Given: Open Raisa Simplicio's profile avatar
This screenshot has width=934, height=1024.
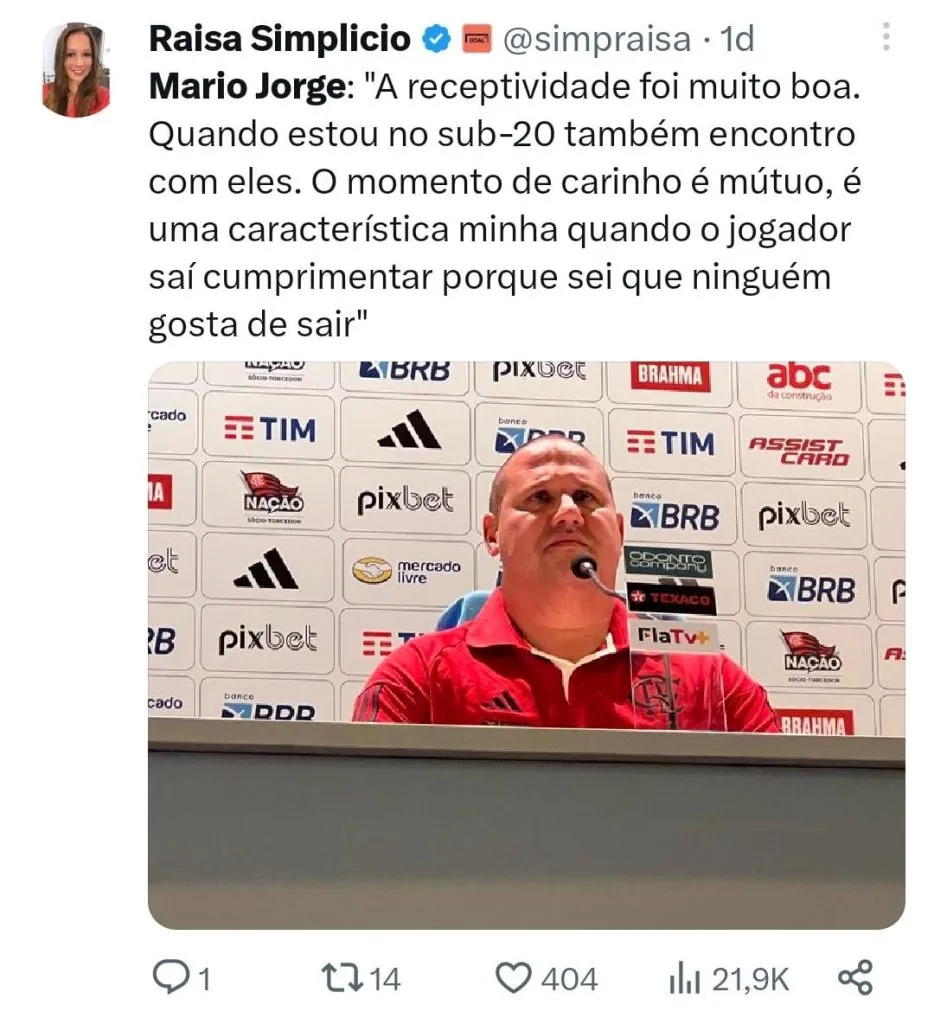Looking at the screenshot, I should click(76, 70).
